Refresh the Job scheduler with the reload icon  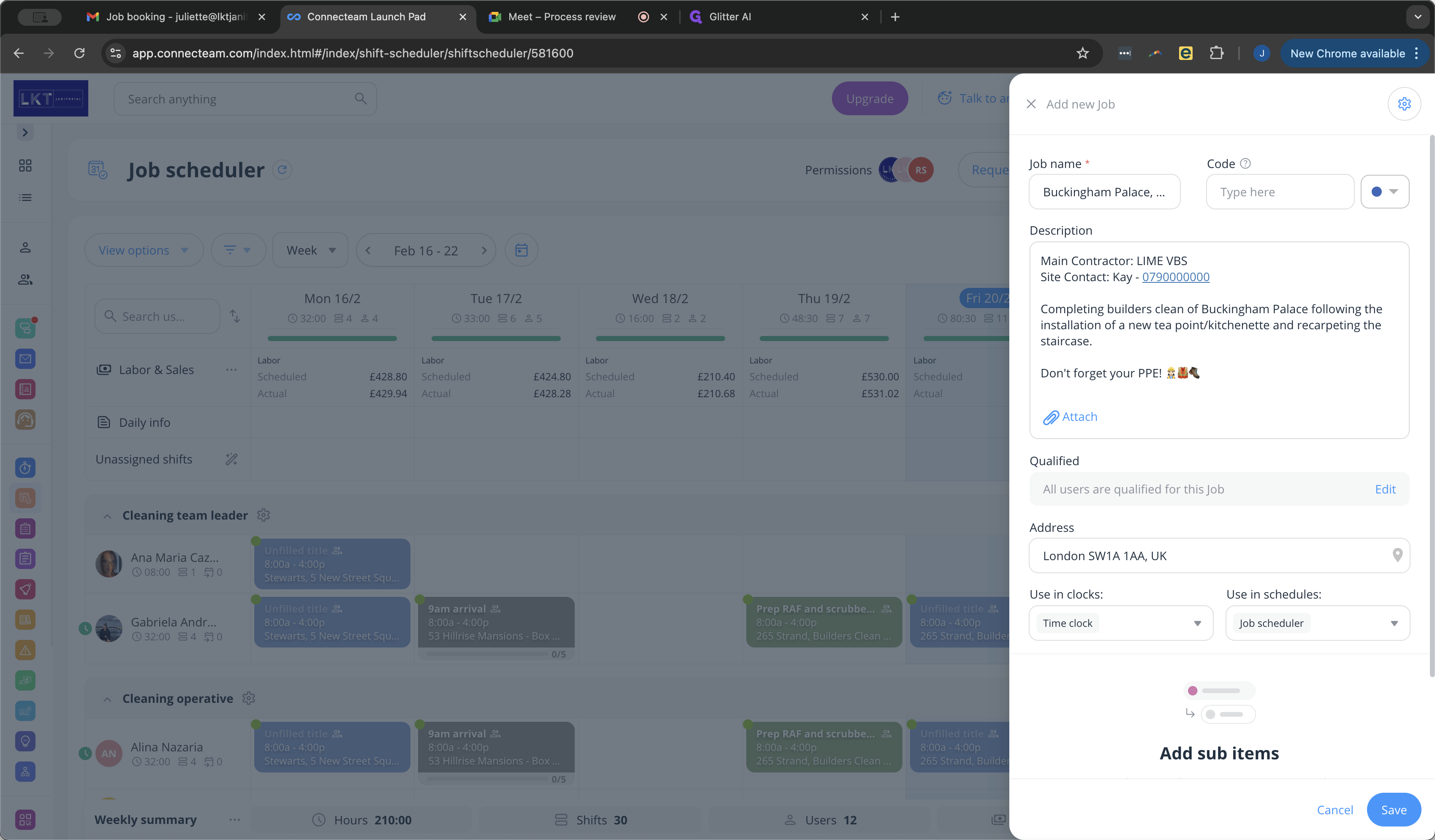point(282,170)
